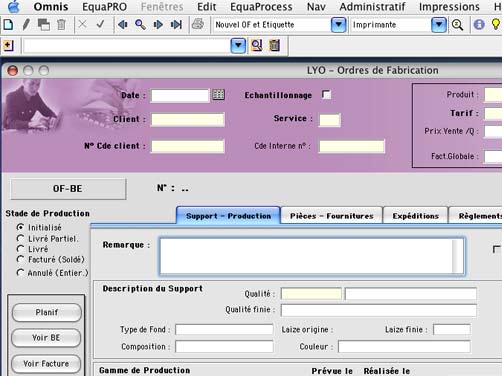Screen dimensions: 502x376
Task: Select the Livré radio button
Action: (20, 249)
